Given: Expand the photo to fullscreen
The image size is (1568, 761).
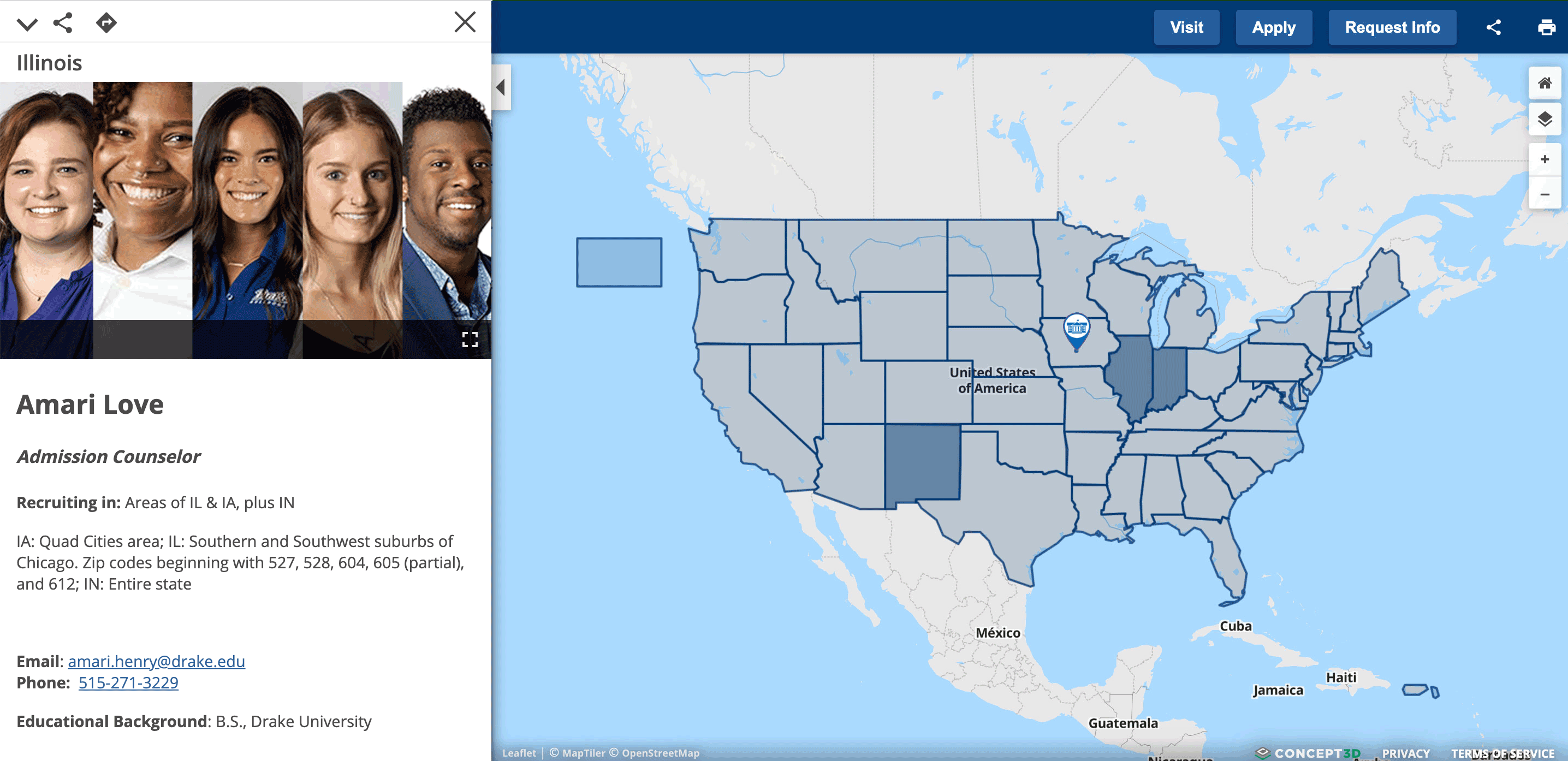Looking at the screenshot, I should point(470,340).
